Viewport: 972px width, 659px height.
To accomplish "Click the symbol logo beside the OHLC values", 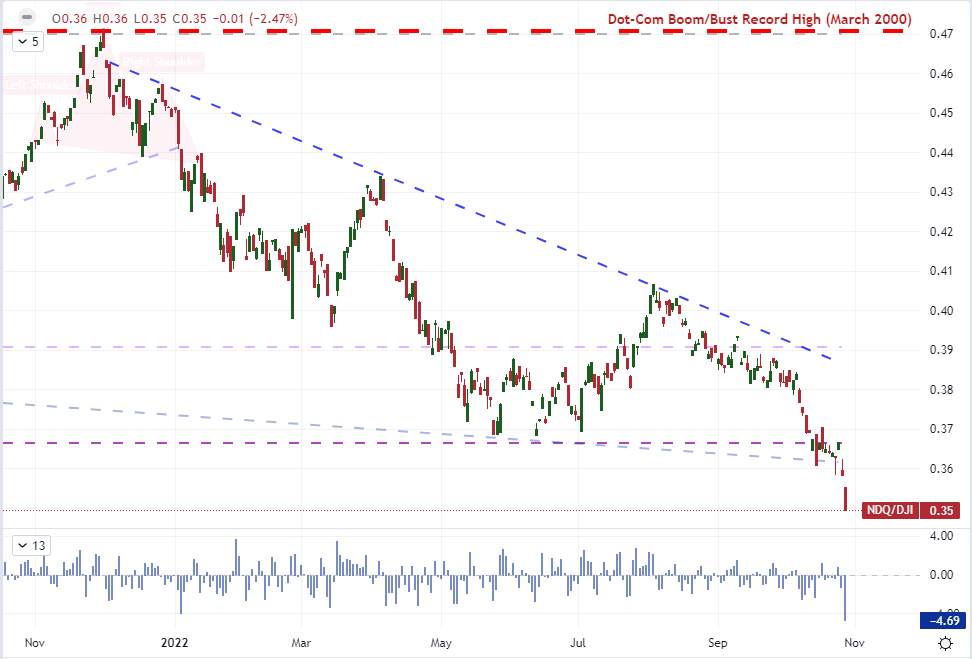I will tap(25, 16).
